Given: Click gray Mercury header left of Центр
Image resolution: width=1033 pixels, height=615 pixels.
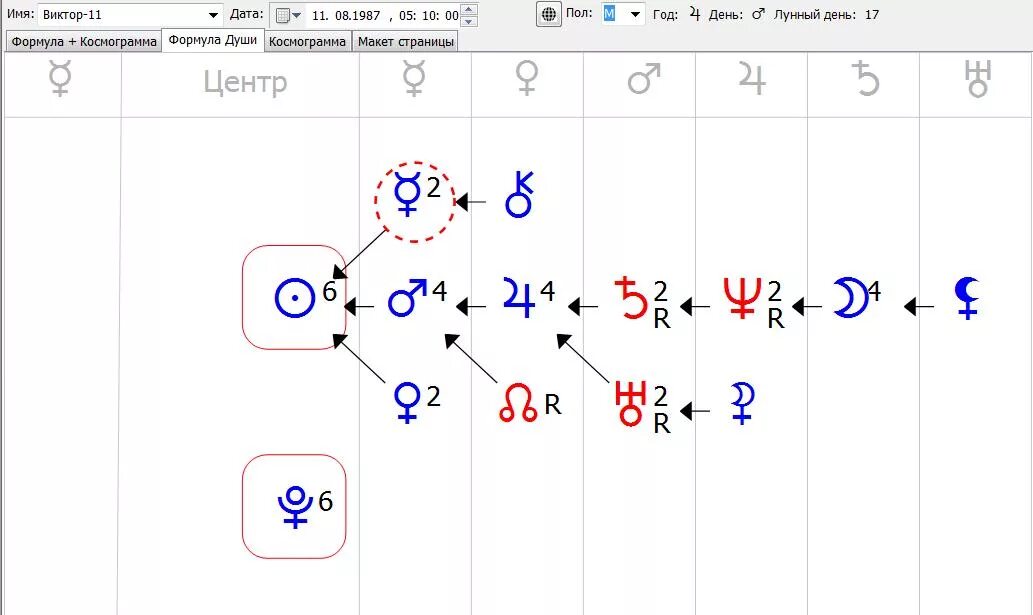Looking at the screenshot, I should [x=60, y=79].
